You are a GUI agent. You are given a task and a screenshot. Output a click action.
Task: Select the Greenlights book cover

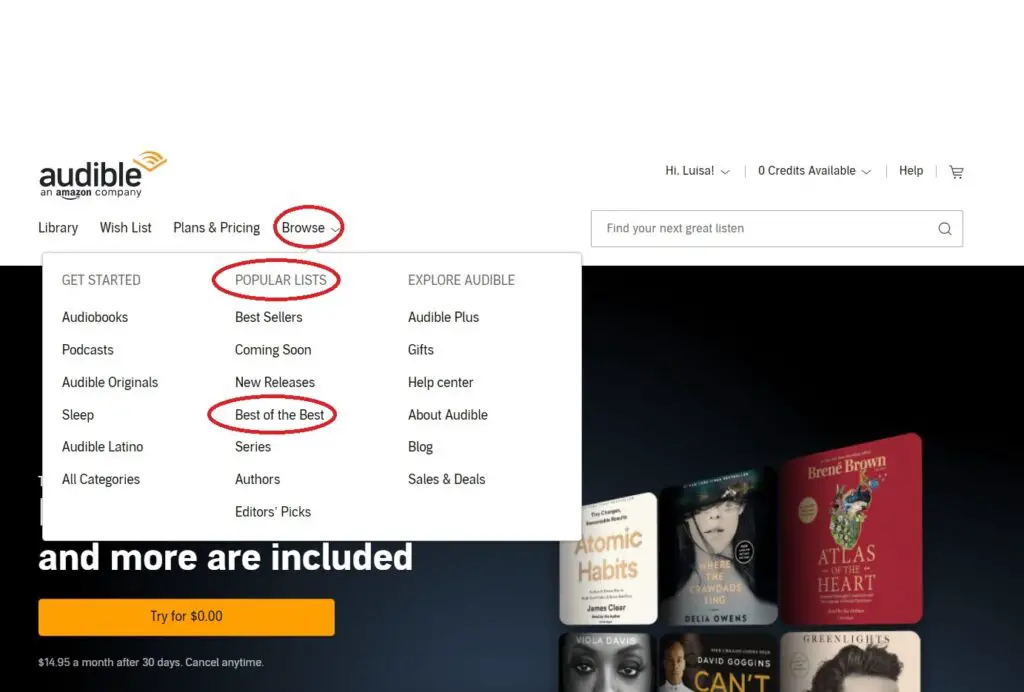850,661
